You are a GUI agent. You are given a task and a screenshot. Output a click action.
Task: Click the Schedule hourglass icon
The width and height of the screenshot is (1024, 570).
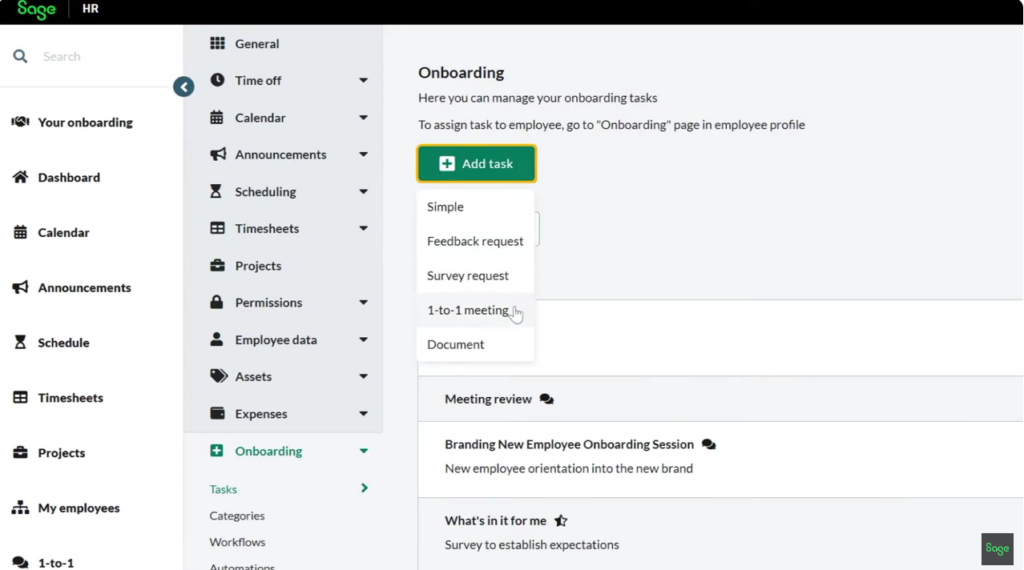pos(20,342)
